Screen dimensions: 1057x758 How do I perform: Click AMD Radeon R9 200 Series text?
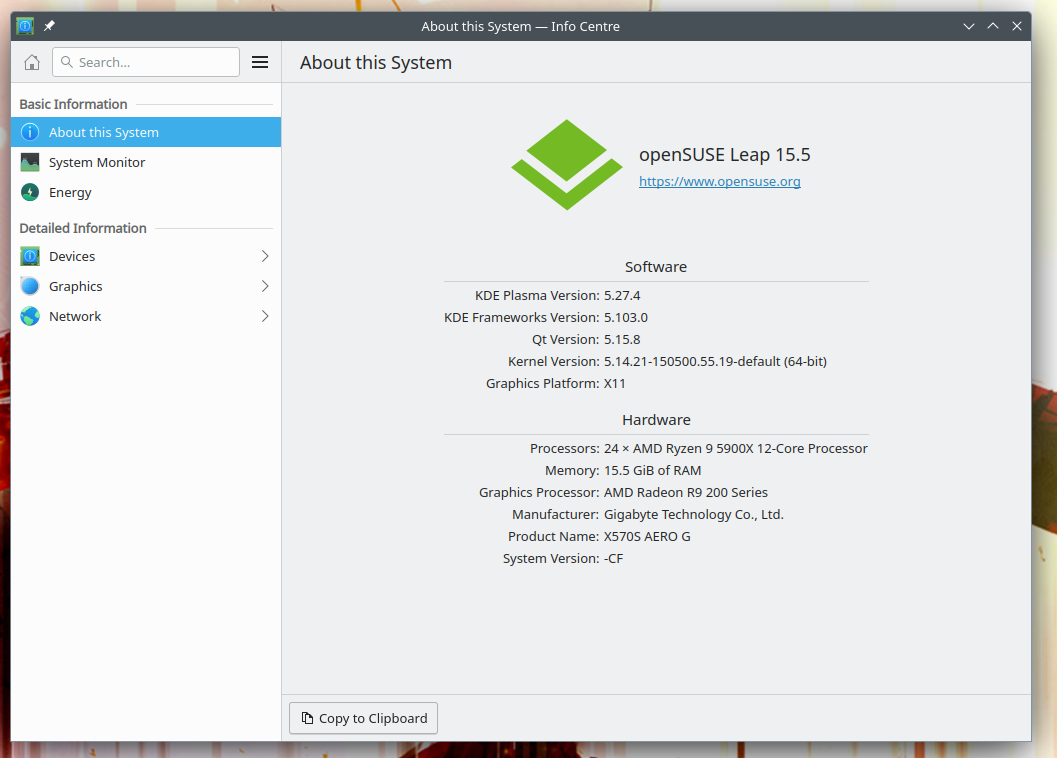click(x=686, y=492)
